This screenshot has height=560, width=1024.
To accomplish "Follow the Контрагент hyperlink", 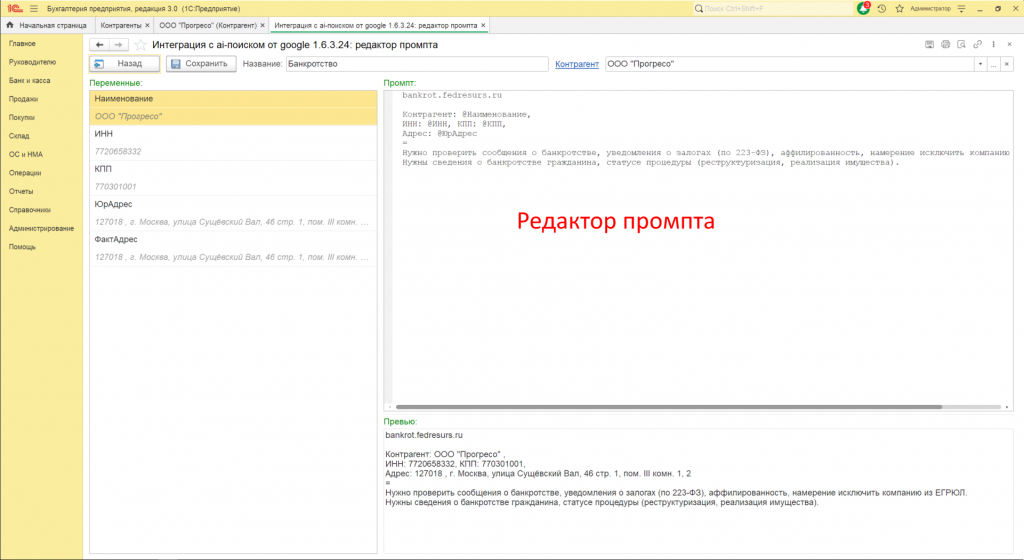I will click(577, 64).
